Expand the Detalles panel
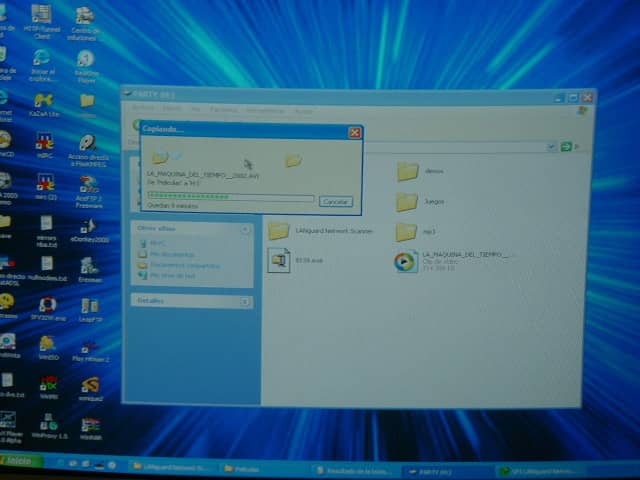This screenshot has height=480, width=640. tap(245, 300)
